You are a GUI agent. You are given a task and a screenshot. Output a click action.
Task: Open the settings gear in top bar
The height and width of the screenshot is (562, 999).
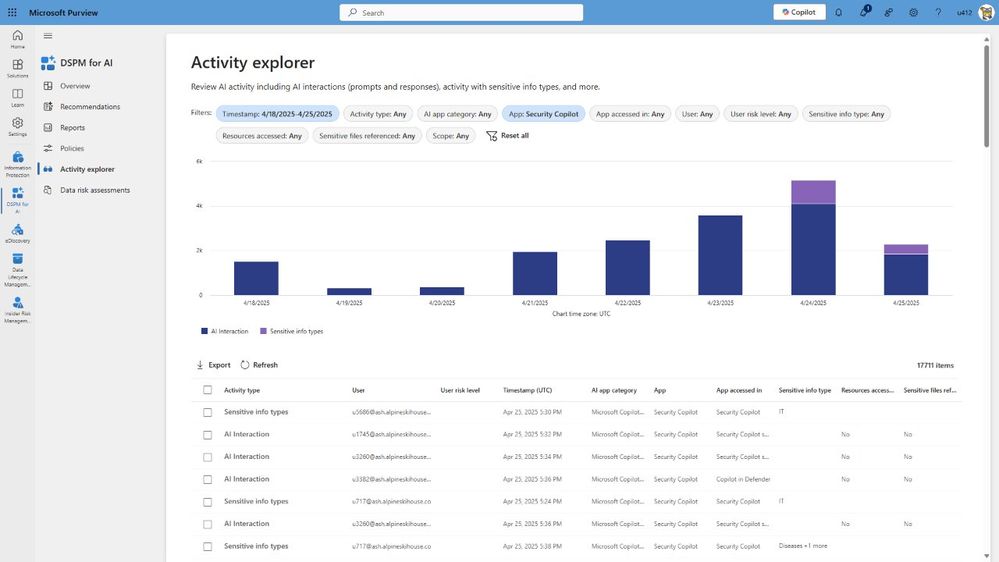pyautogui.click(x=913, y=12)
